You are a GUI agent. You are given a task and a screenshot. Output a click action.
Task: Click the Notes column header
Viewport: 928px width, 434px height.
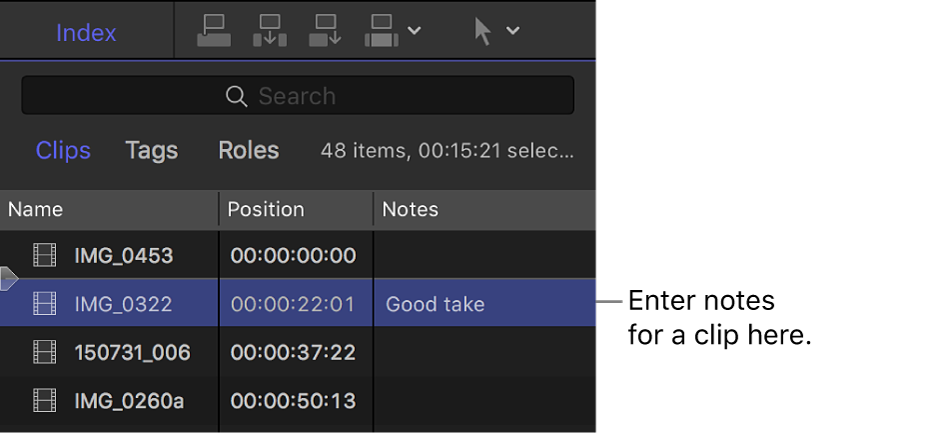point(410,209)
